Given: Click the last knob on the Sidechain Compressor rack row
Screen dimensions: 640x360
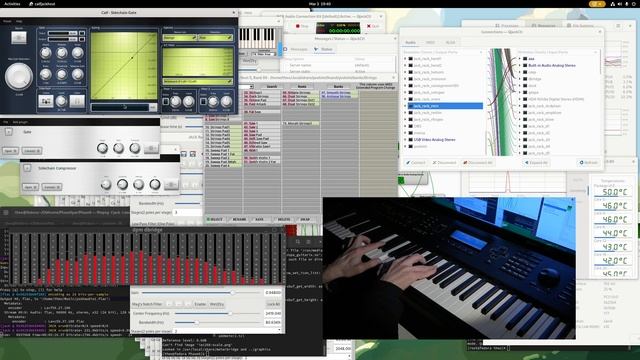Looking at the screenshot, I should (x=155, y=184).
